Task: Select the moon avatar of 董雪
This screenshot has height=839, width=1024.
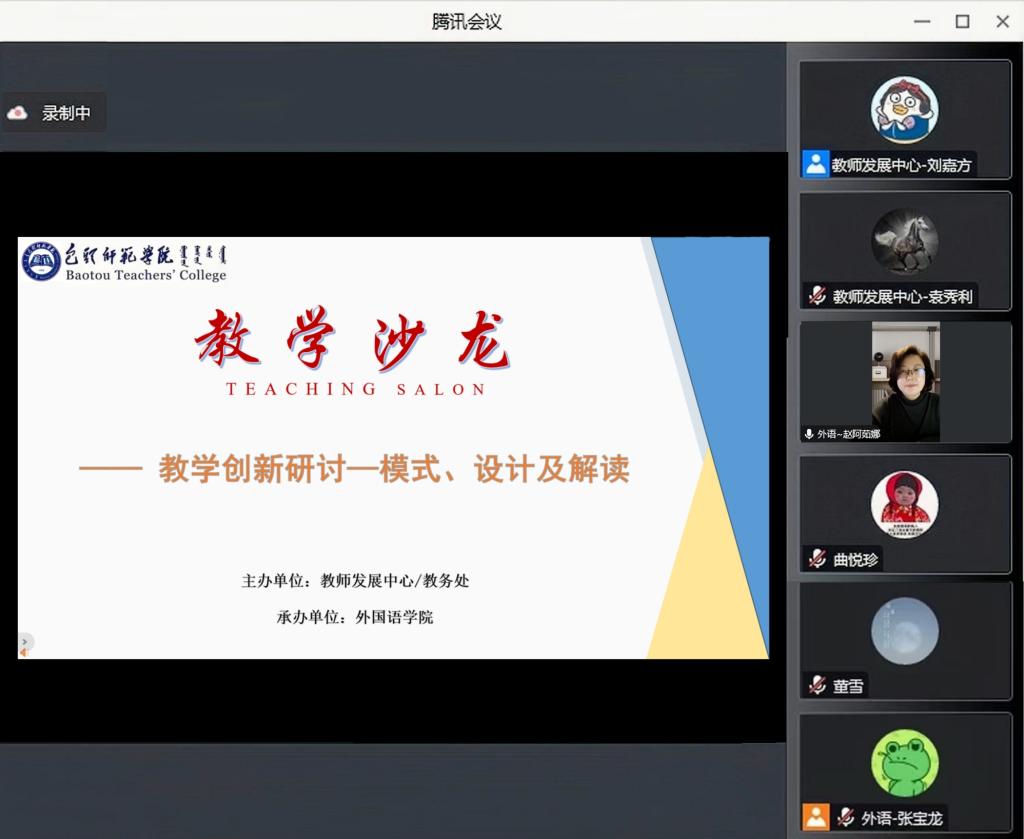Action: tap(904, 631)
